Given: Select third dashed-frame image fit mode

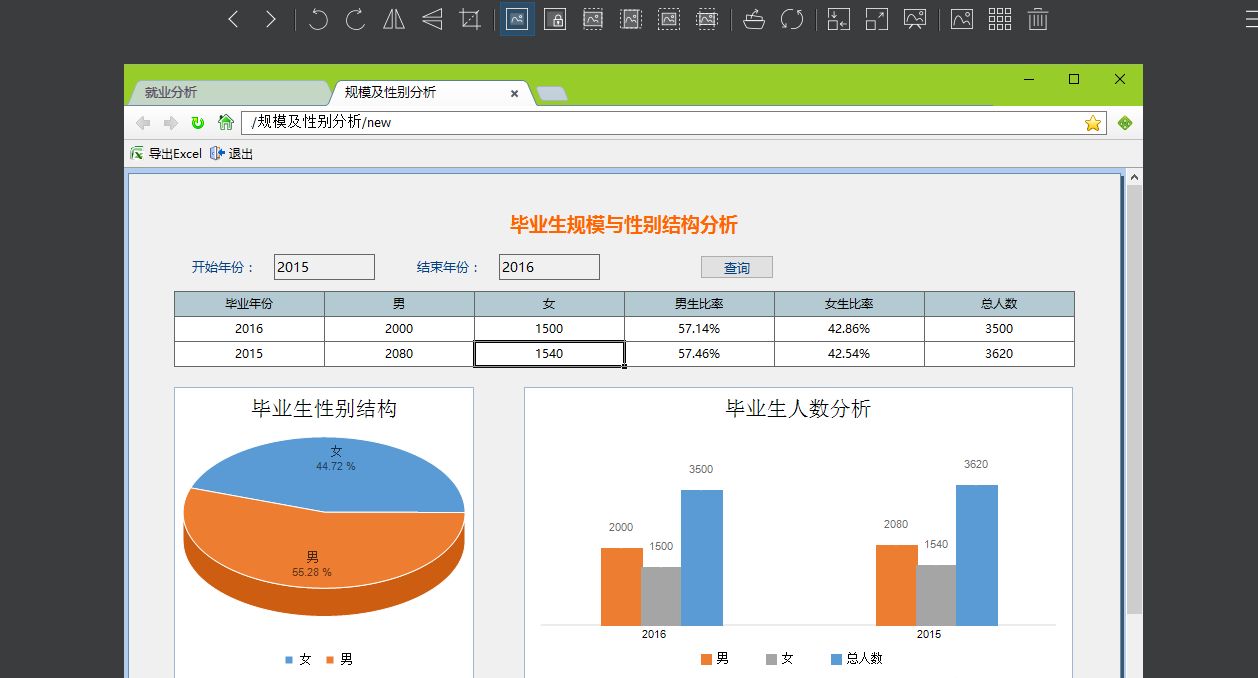Looking at the screenshot, I should tap(593, 19).
